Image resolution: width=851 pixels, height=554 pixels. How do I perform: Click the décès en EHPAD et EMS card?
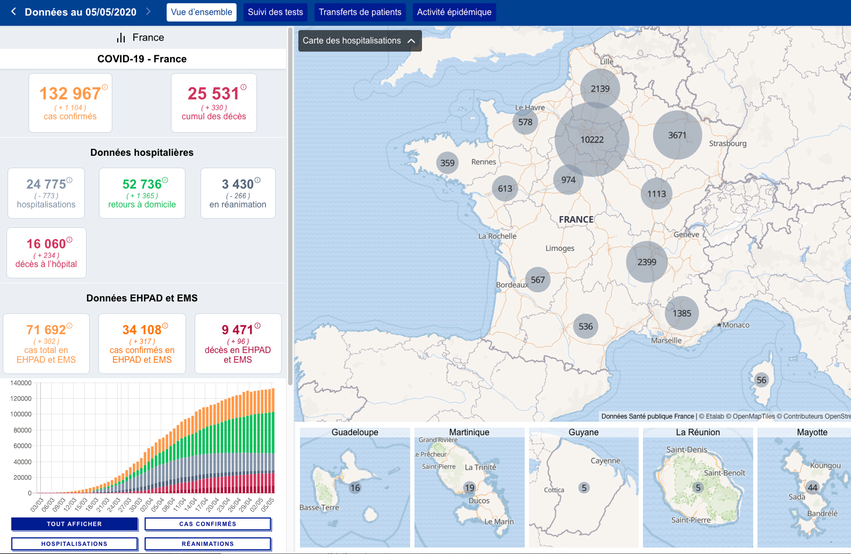coord(238,343)
